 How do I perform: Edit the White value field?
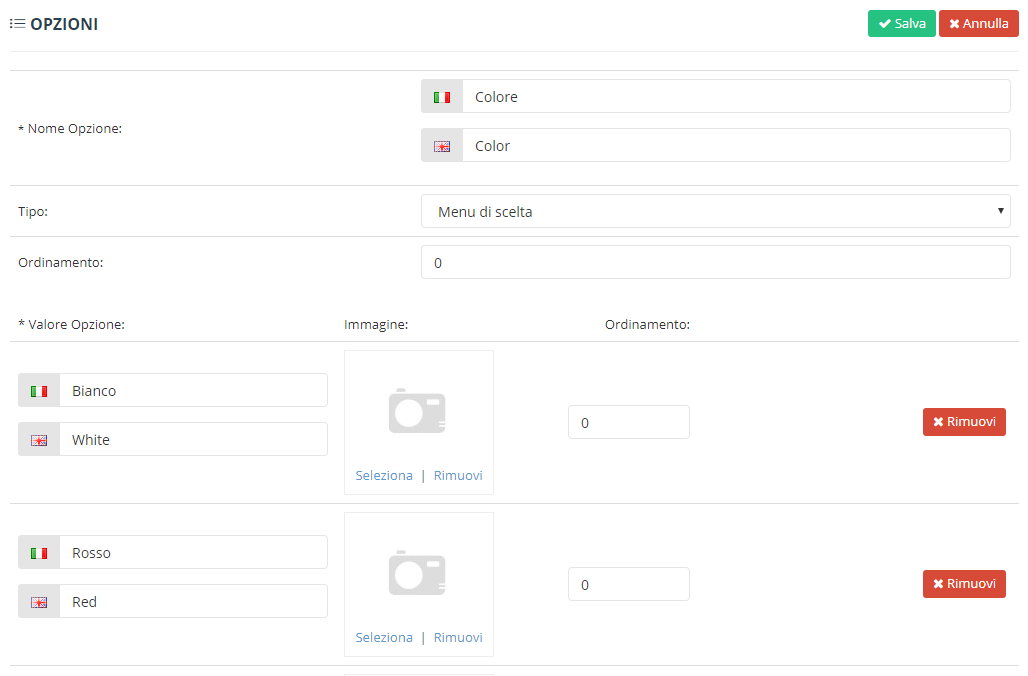193,439
